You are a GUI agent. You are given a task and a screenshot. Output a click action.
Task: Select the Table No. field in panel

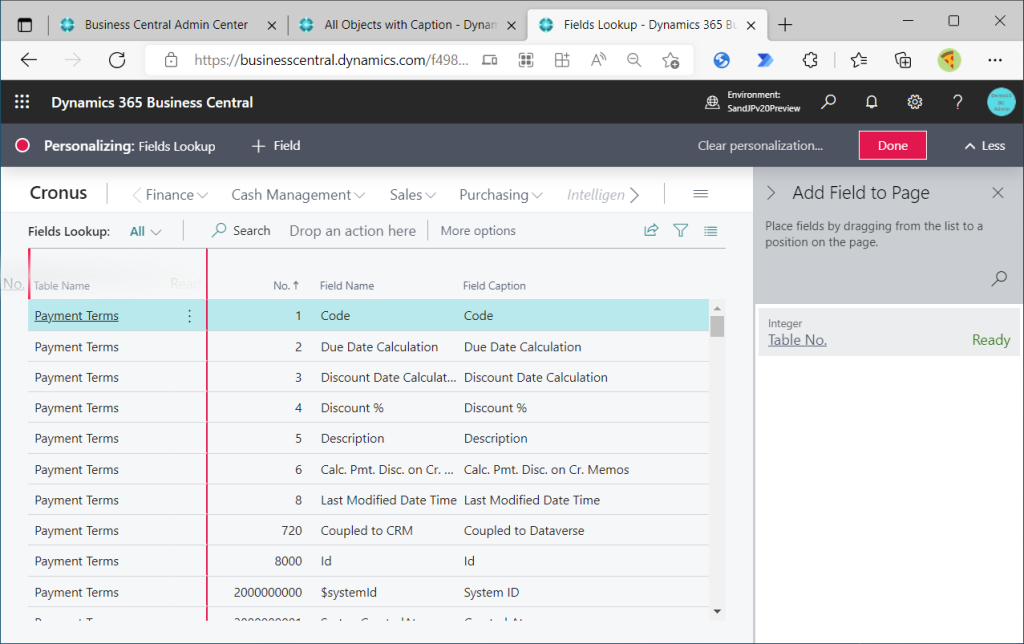[x=888, y=332]
